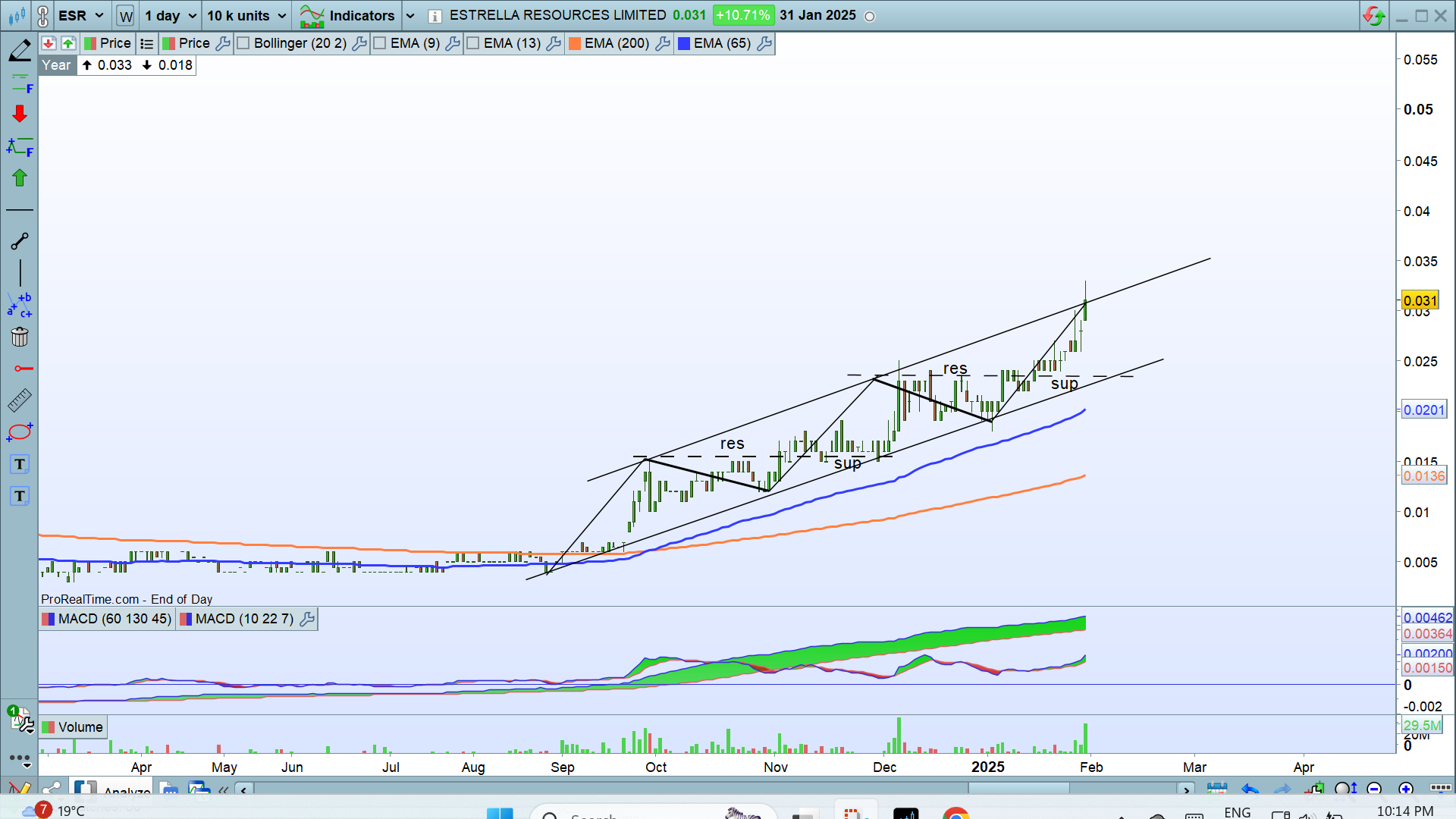The image size is (1456, 819).
Task: Select the green up arrow tool
Action: coord(20,177)
